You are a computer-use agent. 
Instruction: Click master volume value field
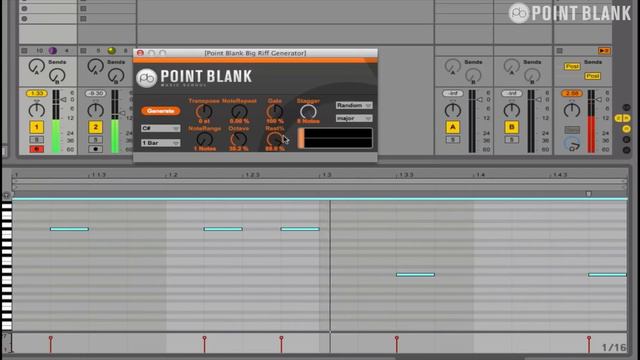[572, 93]
